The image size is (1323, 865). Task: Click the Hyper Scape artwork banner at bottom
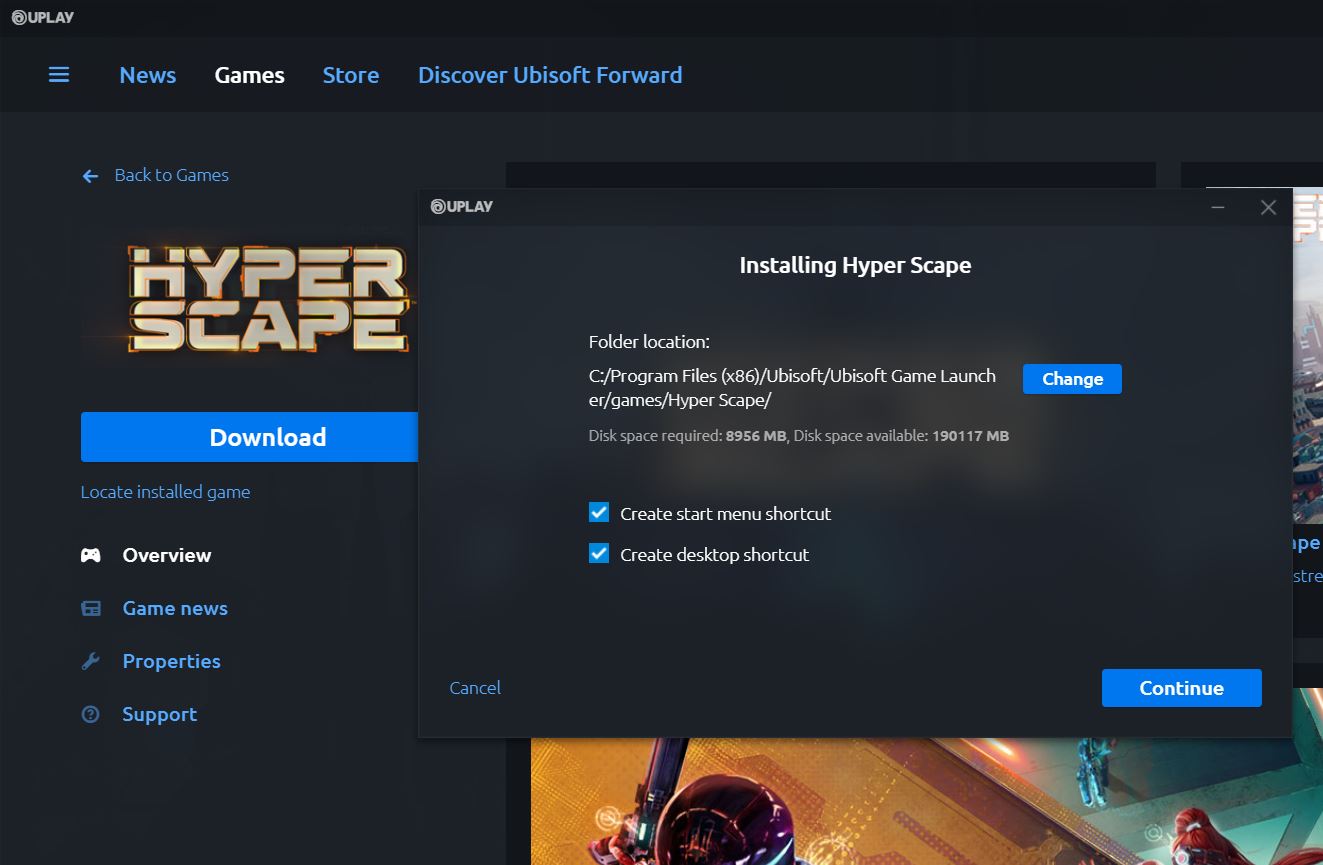click(926, 802)
